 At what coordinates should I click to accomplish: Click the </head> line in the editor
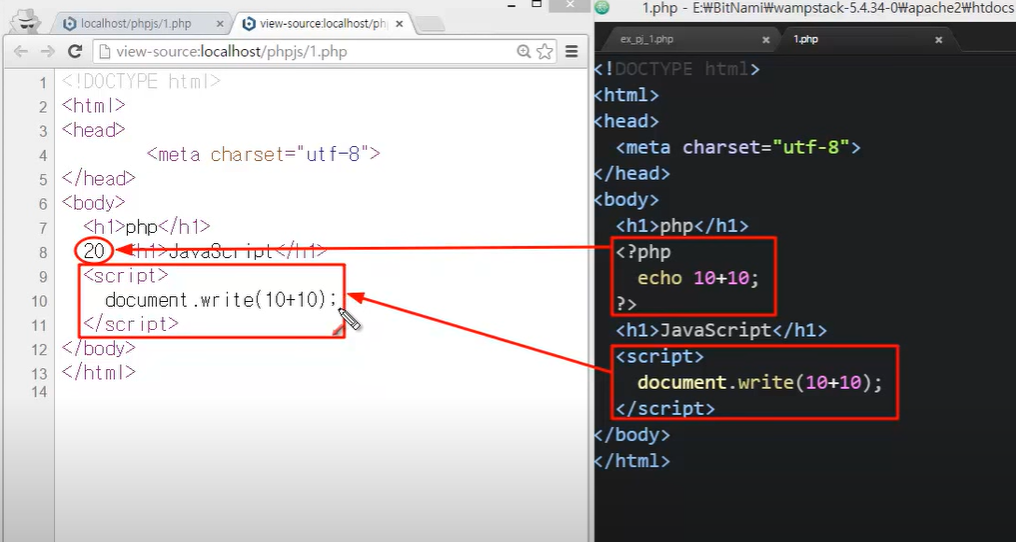coord(632,173)
